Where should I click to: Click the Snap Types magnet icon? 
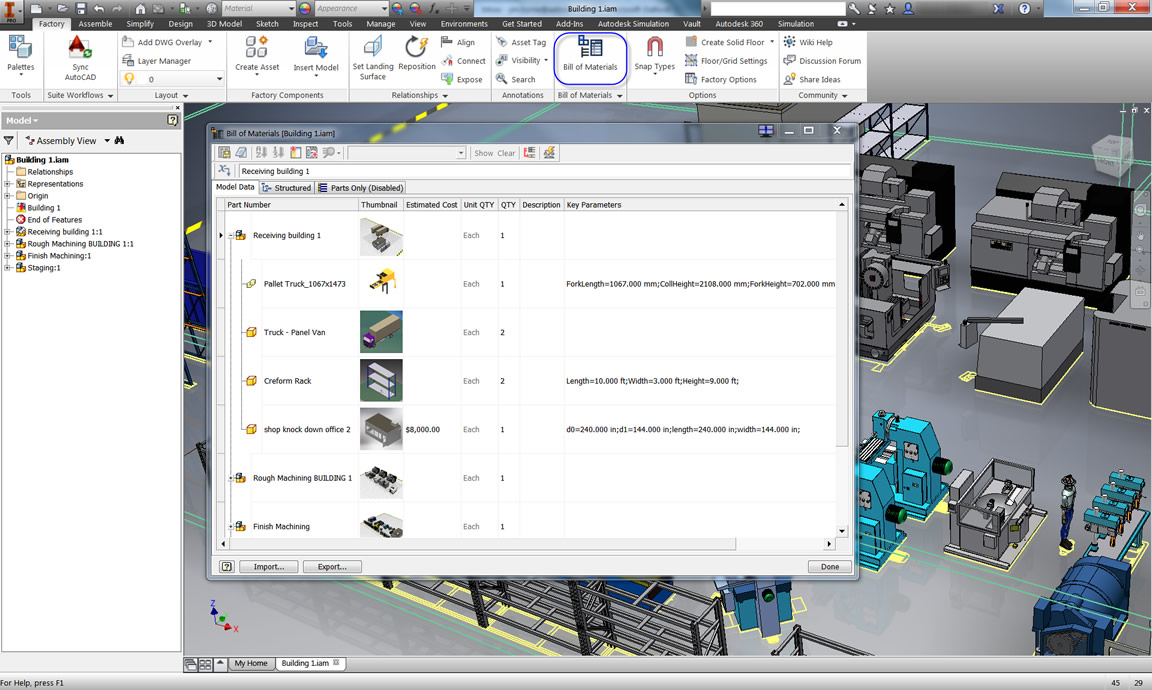coord(655,47)
